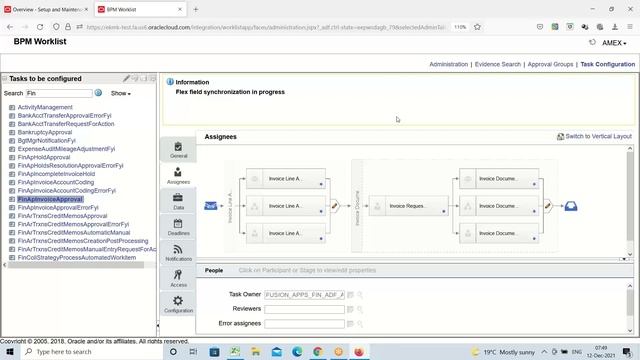Click the bottom Invoice Docume participant box
The height and width of the screenshot is (360, 640).
(499, 233)
